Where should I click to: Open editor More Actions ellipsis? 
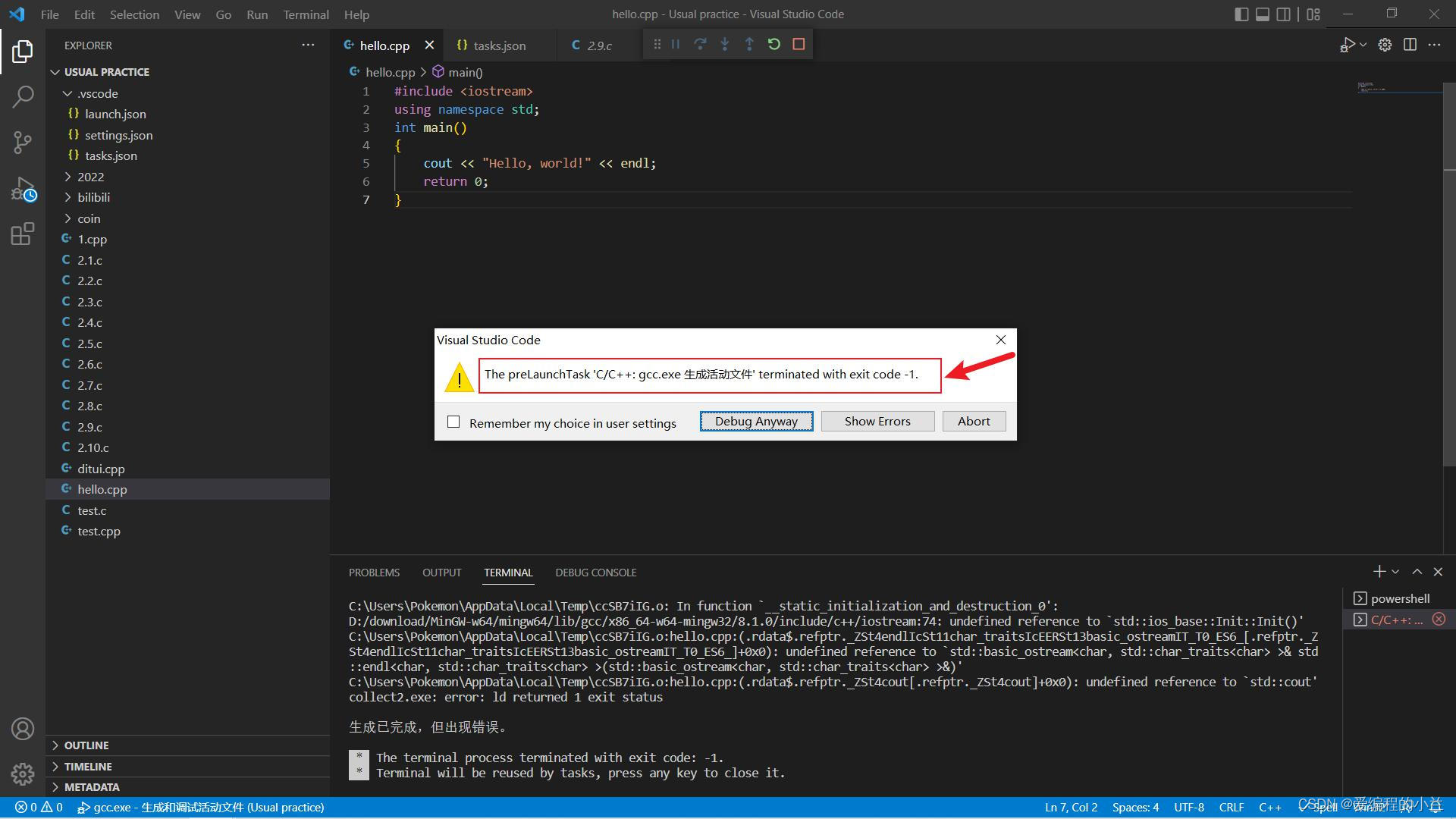click(1434, 45)
